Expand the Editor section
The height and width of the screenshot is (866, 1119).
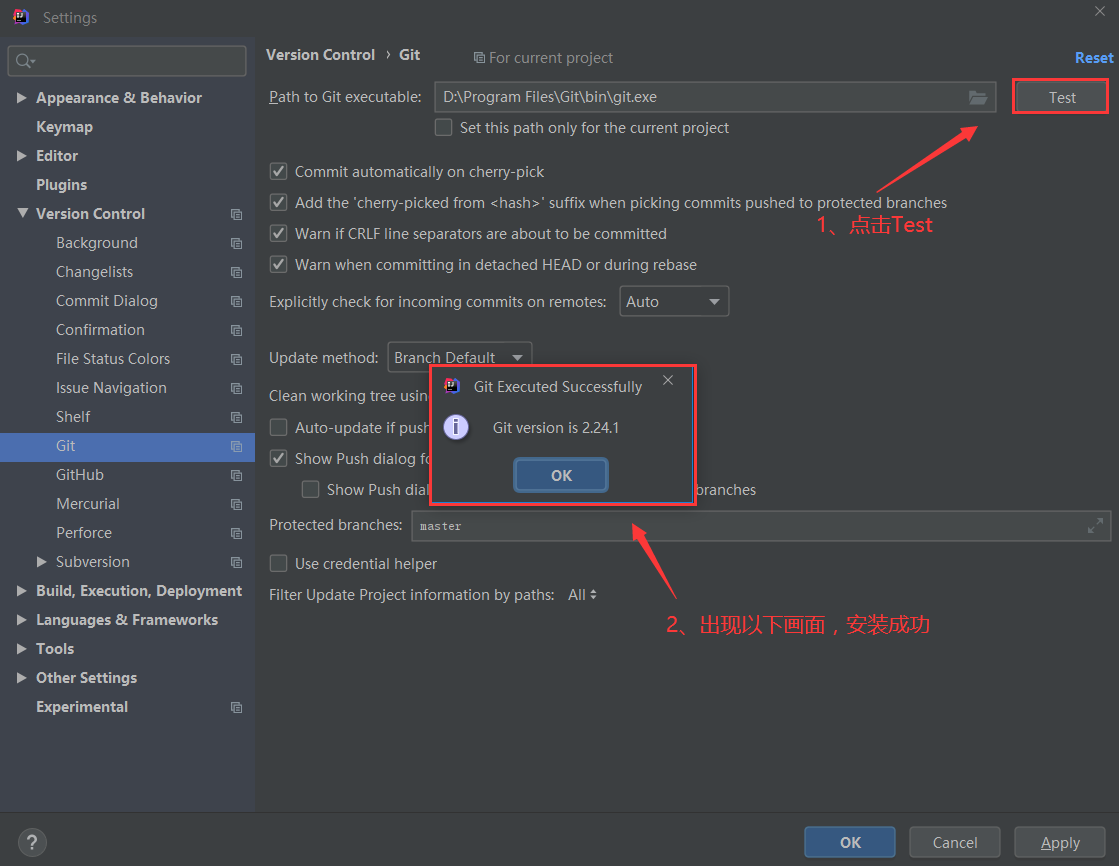pos(21,155)
